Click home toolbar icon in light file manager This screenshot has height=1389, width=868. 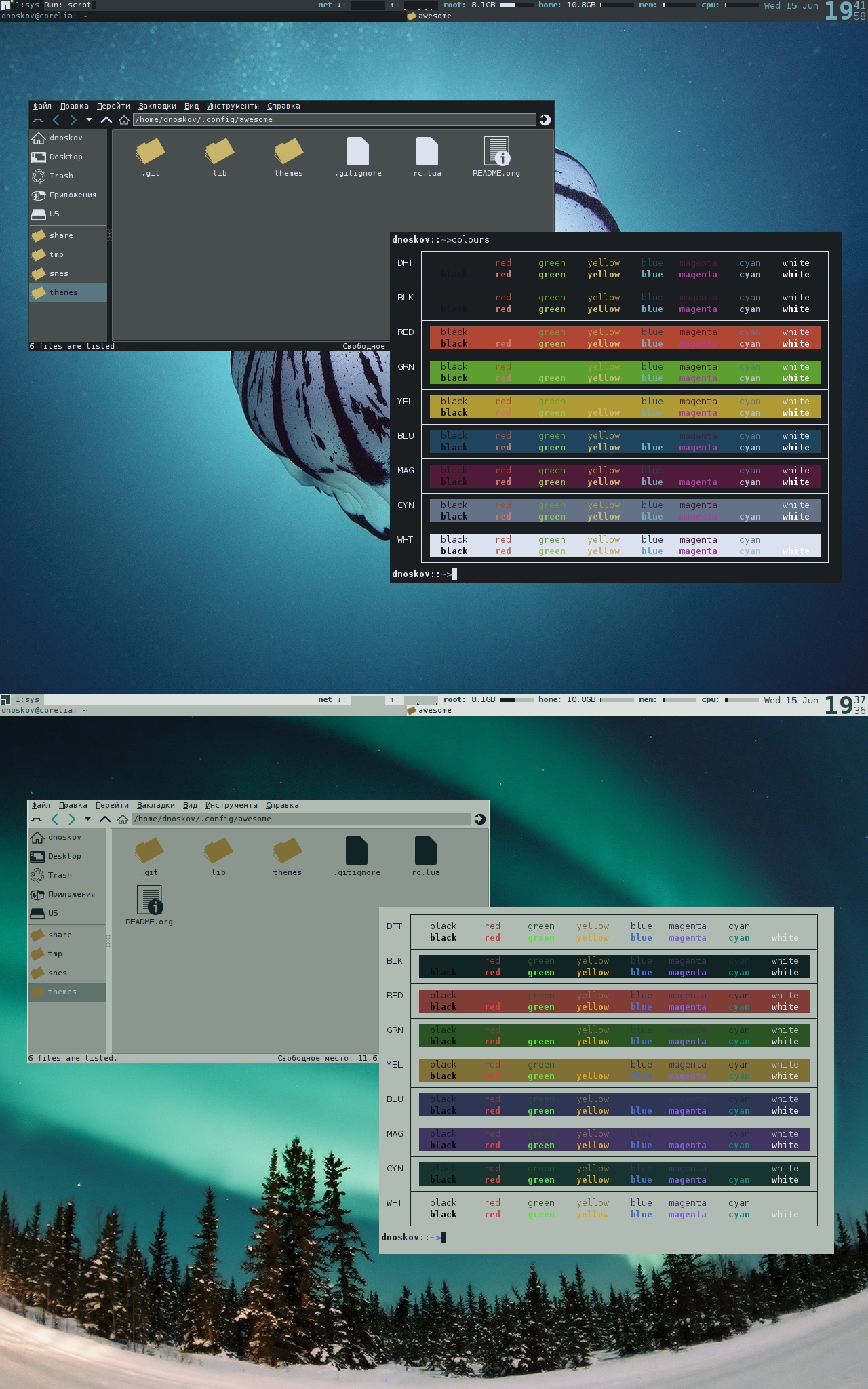click(x=123, y=819)
